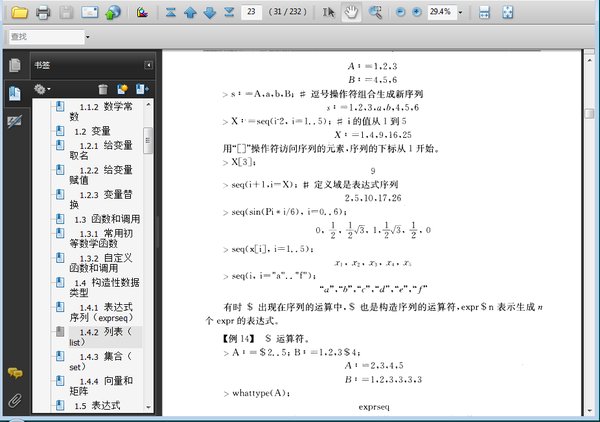
Task: Click the Print icon in toolbar
Action: (x=43, y=13)
